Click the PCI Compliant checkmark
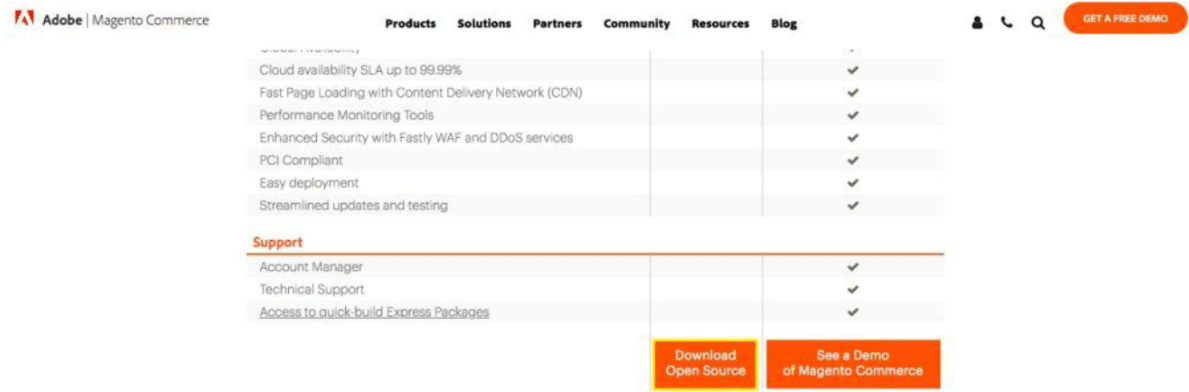The height and width of the screenshot is (392, 1189). (853, 160)
